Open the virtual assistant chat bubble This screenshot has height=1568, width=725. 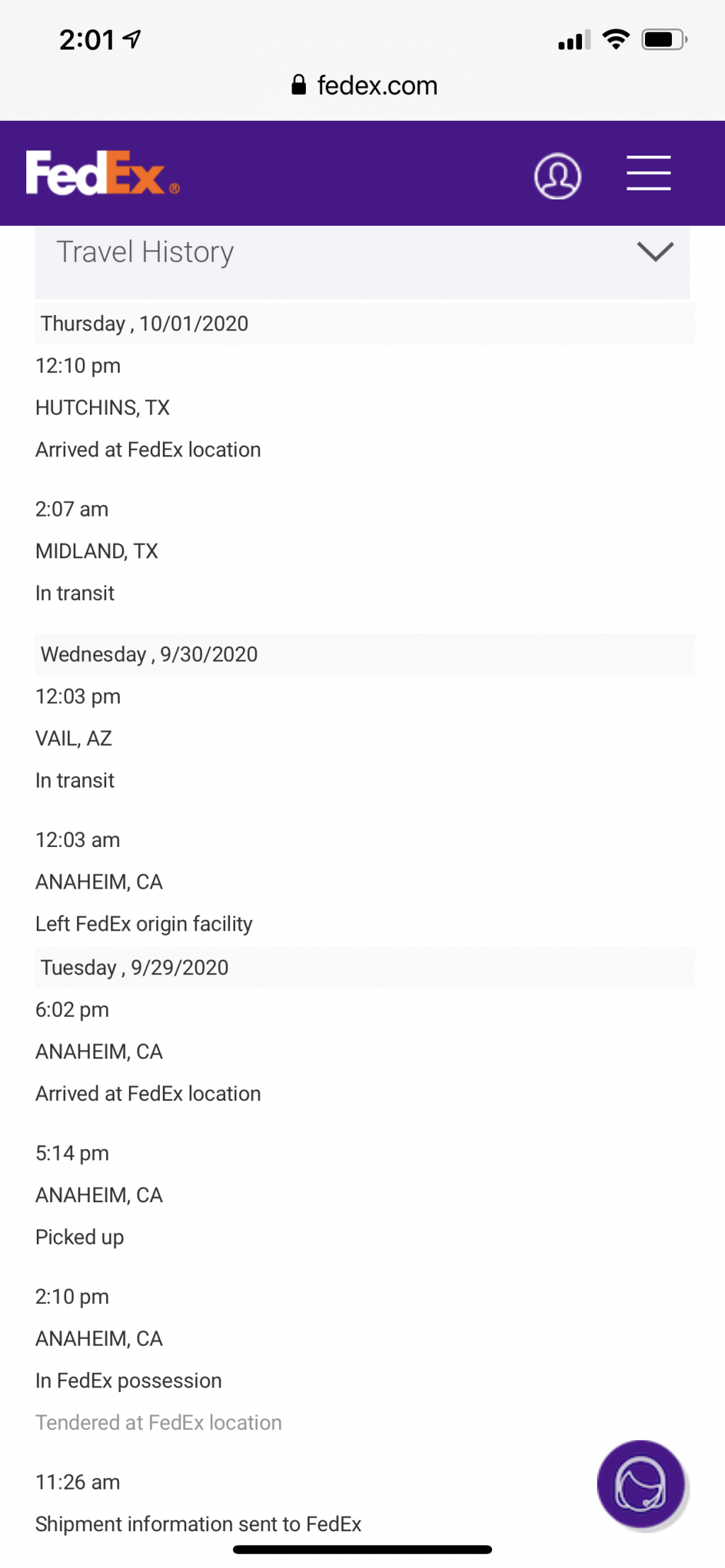click(641, 1484)
